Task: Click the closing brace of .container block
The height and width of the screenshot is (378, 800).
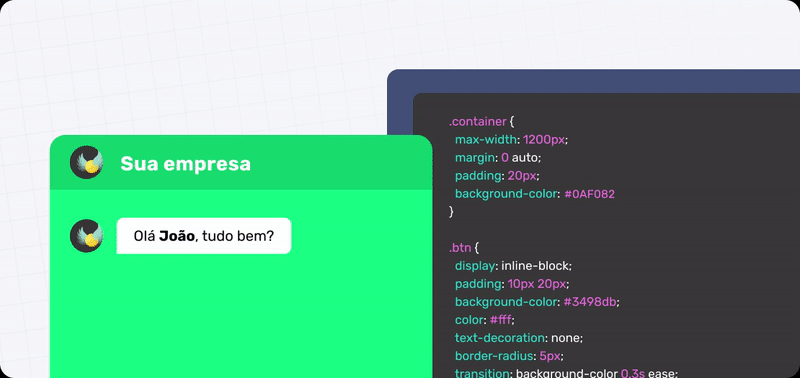Action: (x=451, y=212)
